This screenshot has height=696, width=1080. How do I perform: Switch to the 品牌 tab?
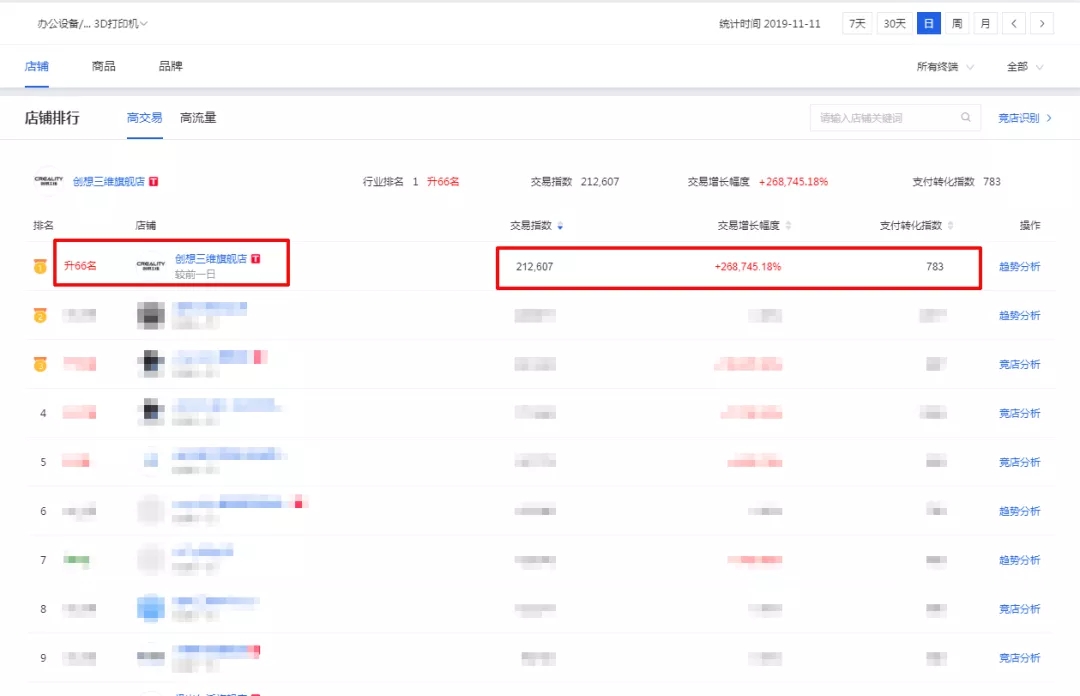click(170, 66)
